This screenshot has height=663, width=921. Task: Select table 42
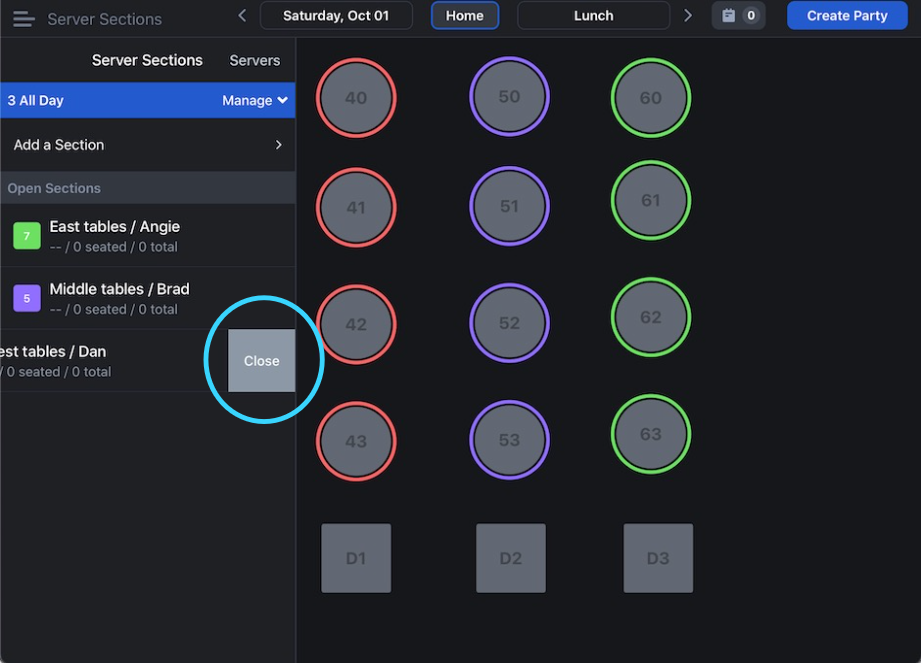pos(356,324)
